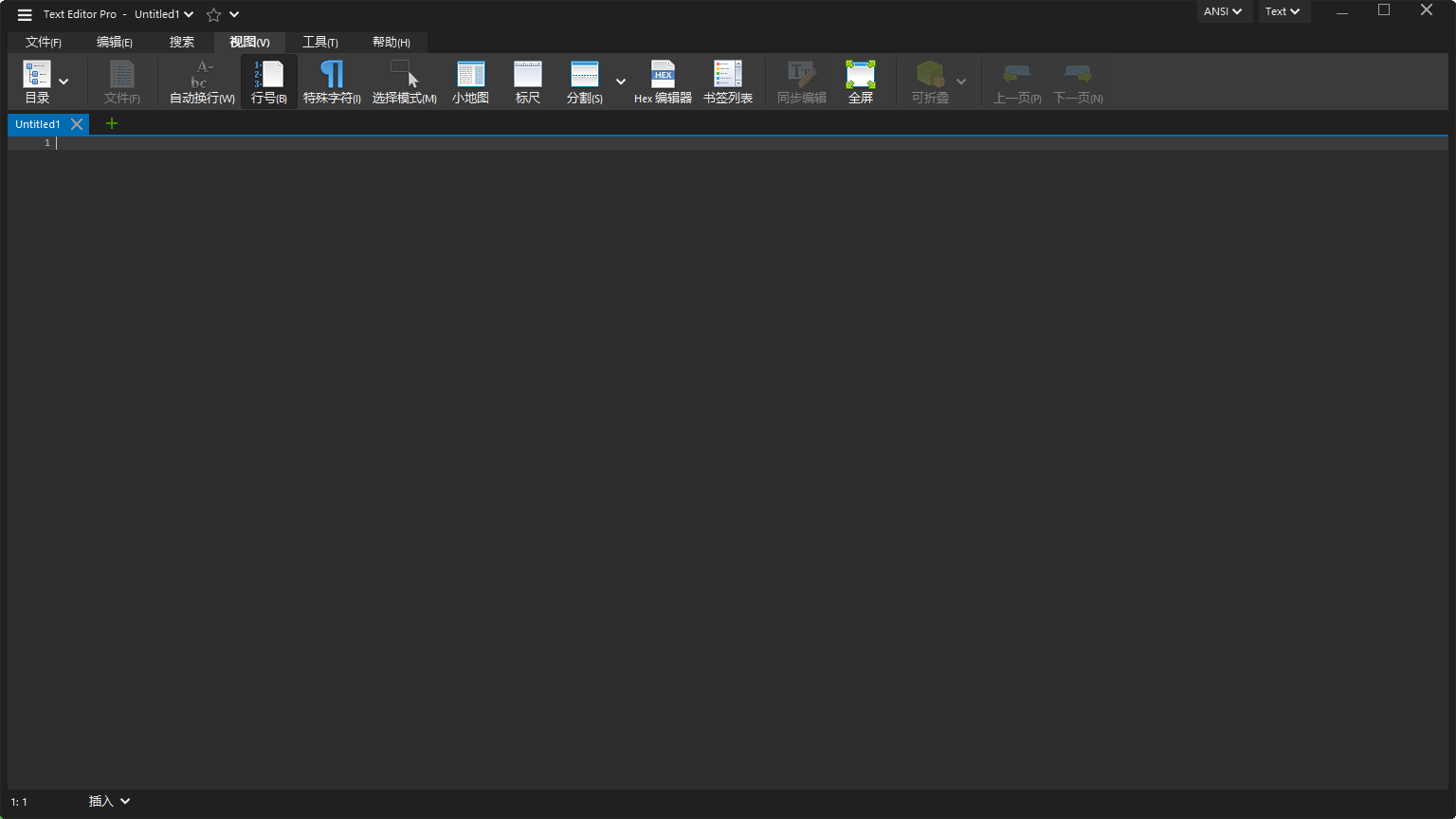
Task: Toggle the 小地图 (minimap) view
Action: click(x=470, y=81)
